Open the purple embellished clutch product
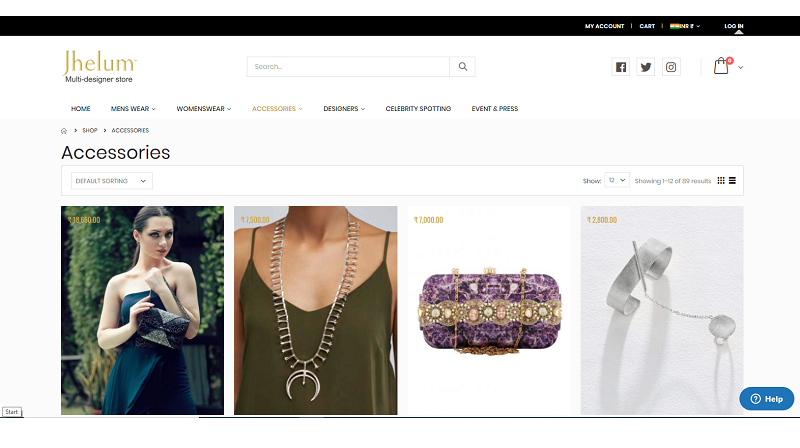 (x=488, y=310)
